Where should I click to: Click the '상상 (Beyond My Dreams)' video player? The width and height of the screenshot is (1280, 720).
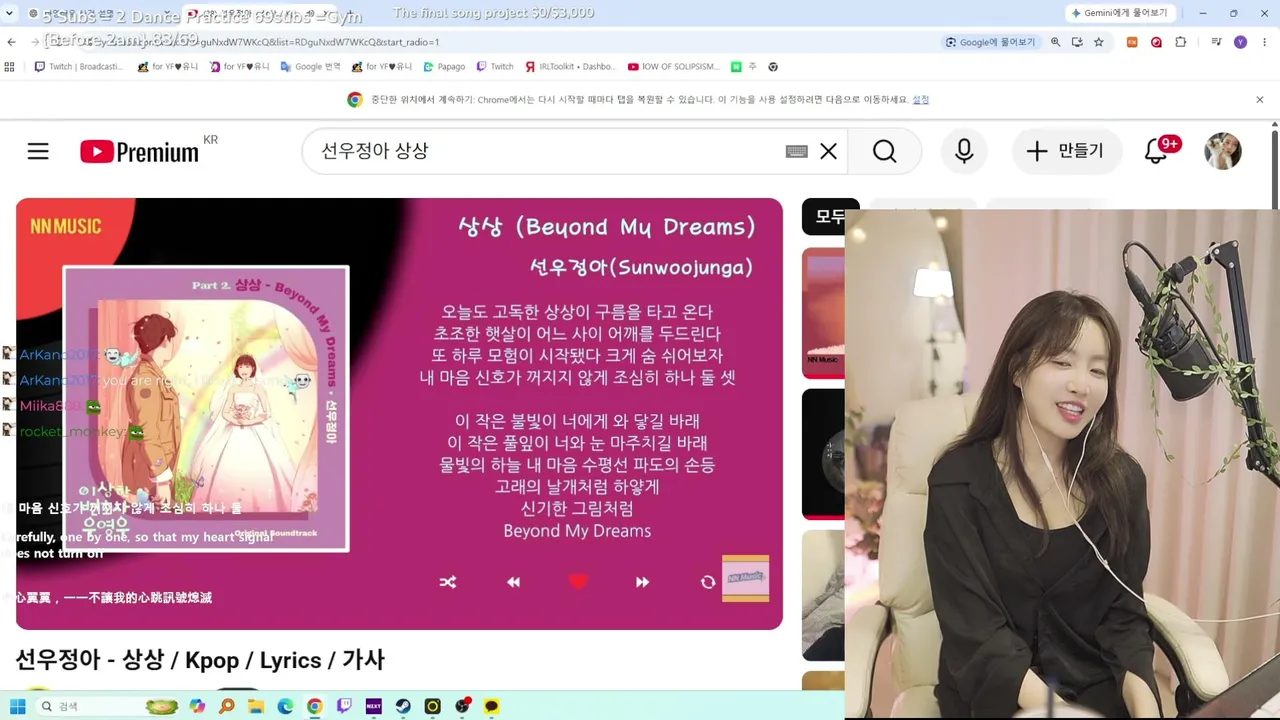(x=399, y=414)
